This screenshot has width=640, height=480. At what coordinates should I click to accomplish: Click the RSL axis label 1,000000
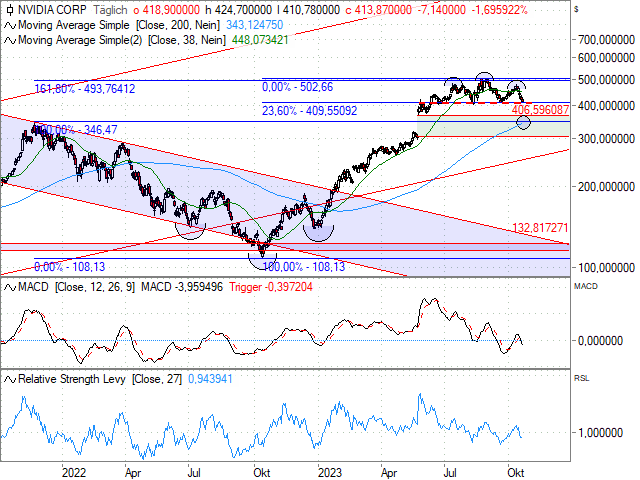[600, 433]
